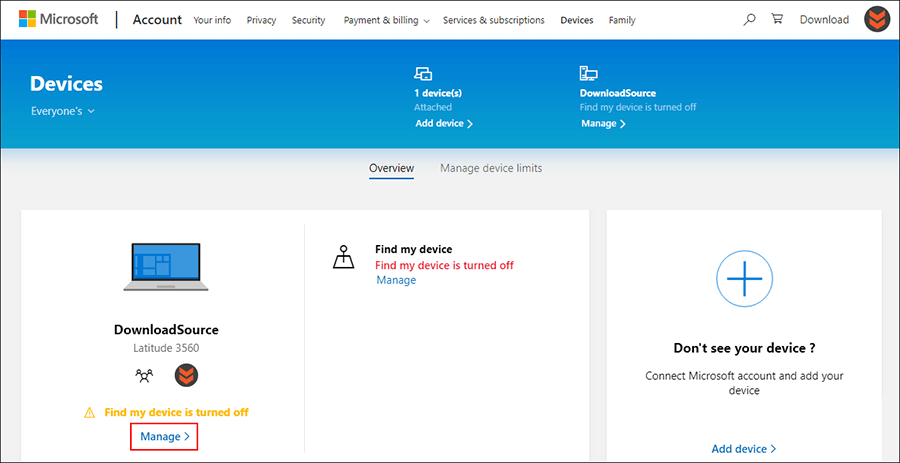Click red 'Find my device is turned off' text
This screenshot has width=900, height=463.
444,265
